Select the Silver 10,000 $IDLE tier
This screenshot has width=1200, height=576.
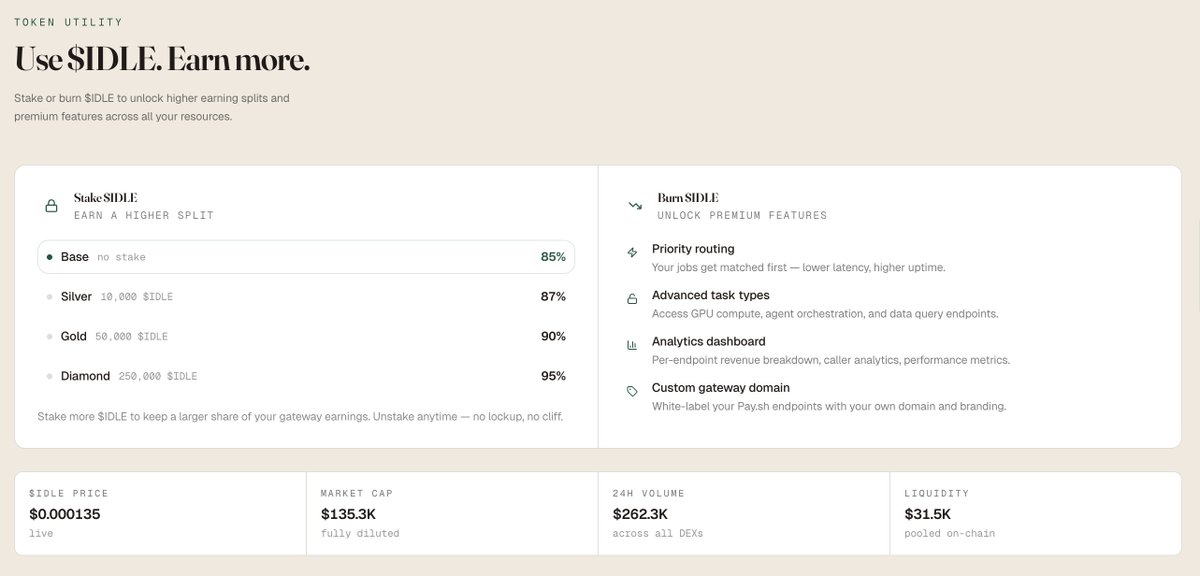coord(306,297)
